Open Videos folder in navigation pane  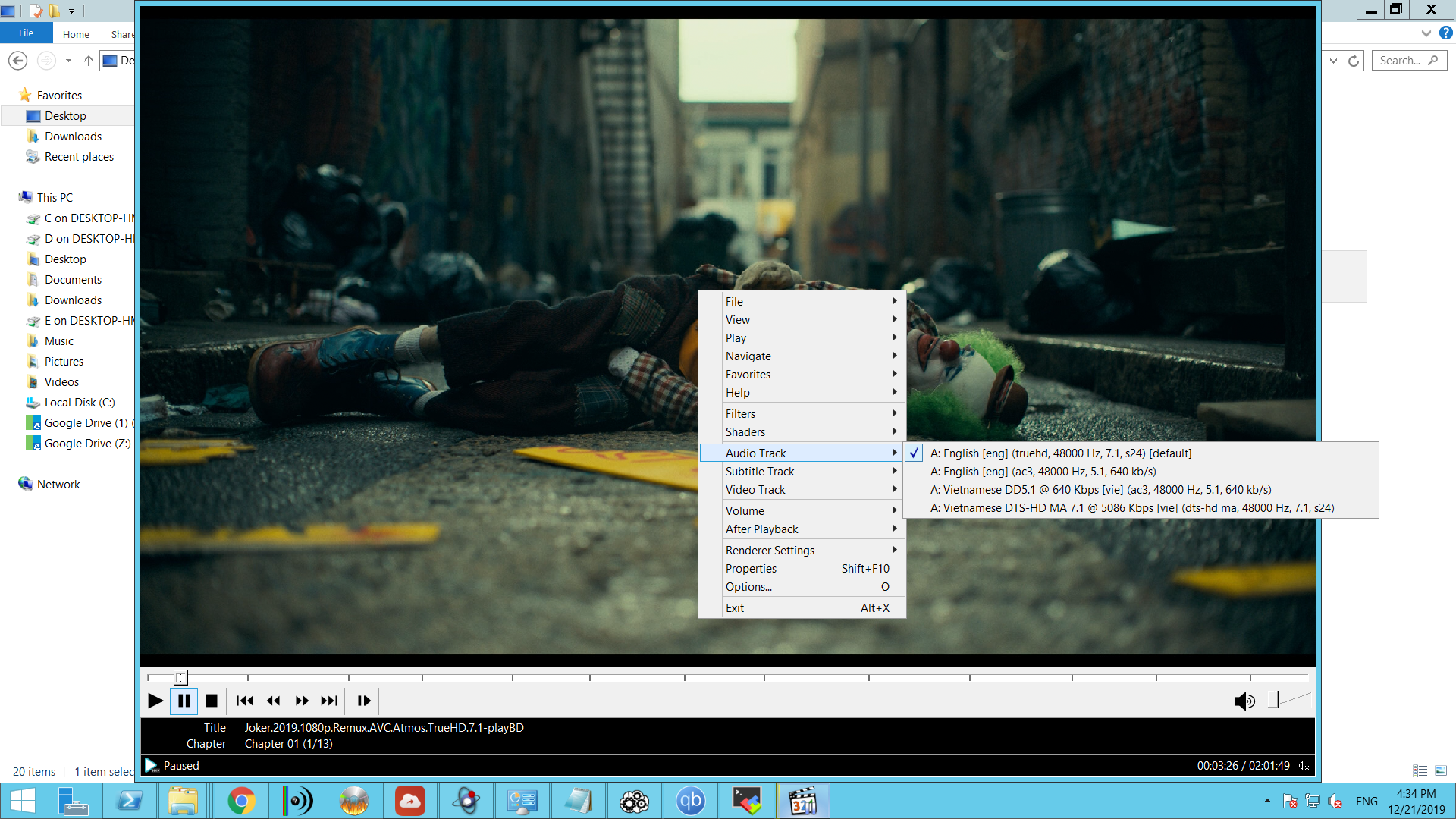click(x=61, y=382)
